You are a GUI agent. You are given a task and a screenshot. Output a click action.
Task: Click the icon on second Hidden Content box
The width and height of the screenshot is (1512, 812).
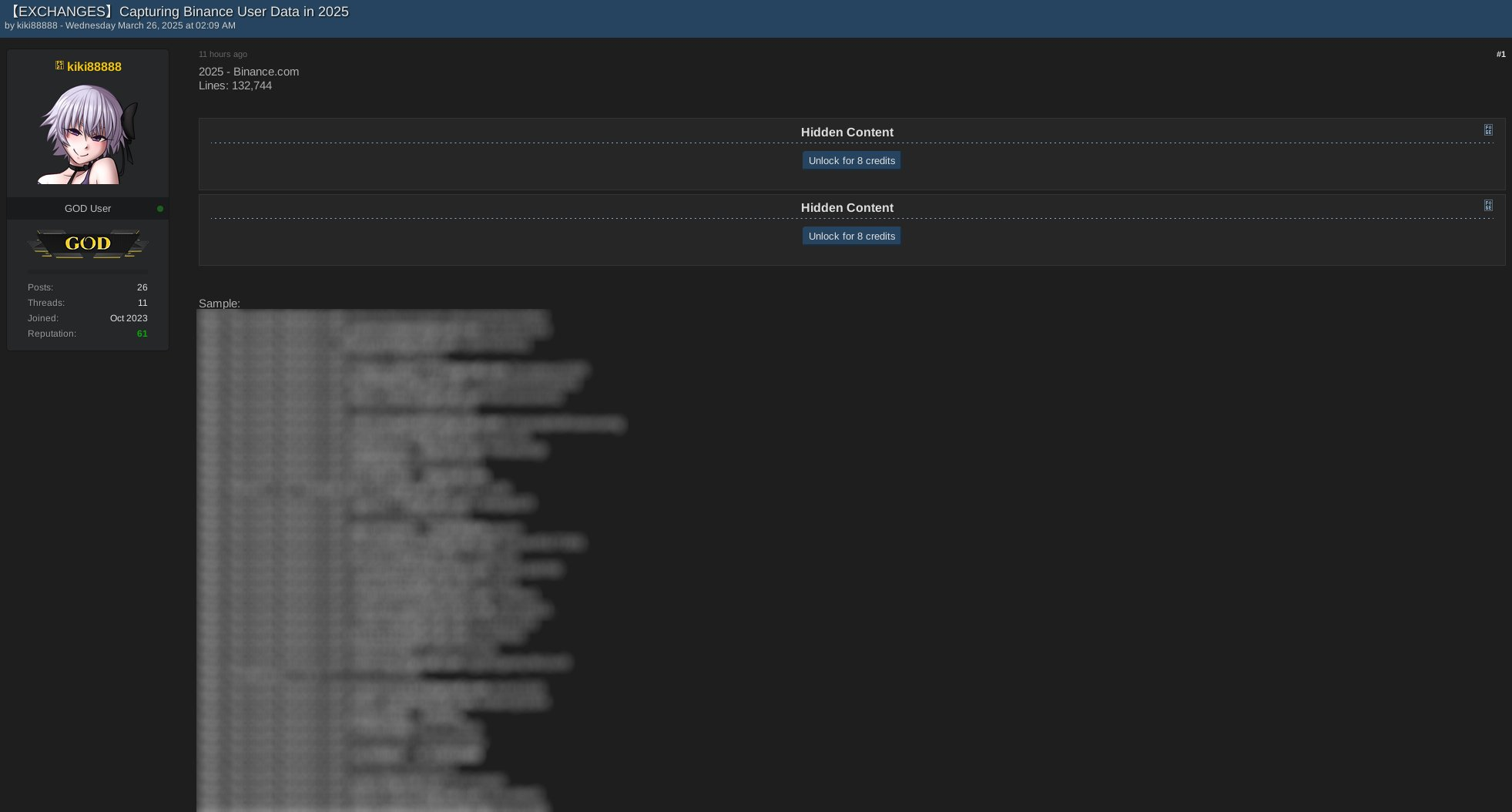click(1488, 206)
